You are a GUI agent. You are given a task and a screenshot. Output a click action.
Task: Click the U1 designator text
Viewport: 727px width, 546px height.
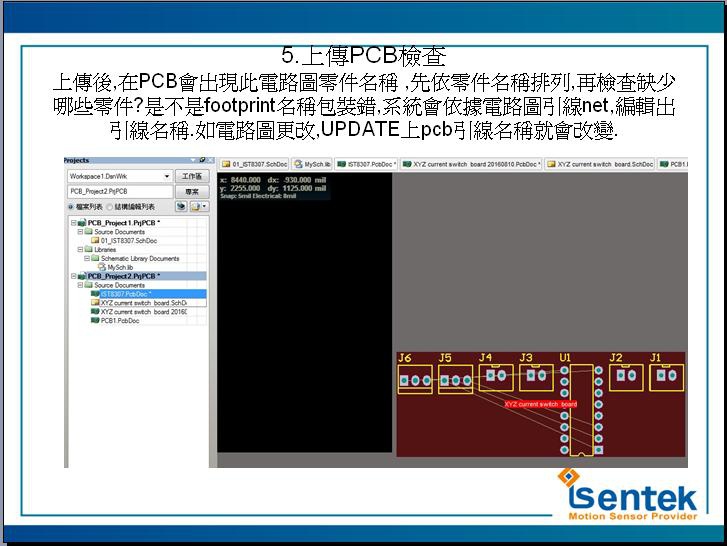coord(565,357)
